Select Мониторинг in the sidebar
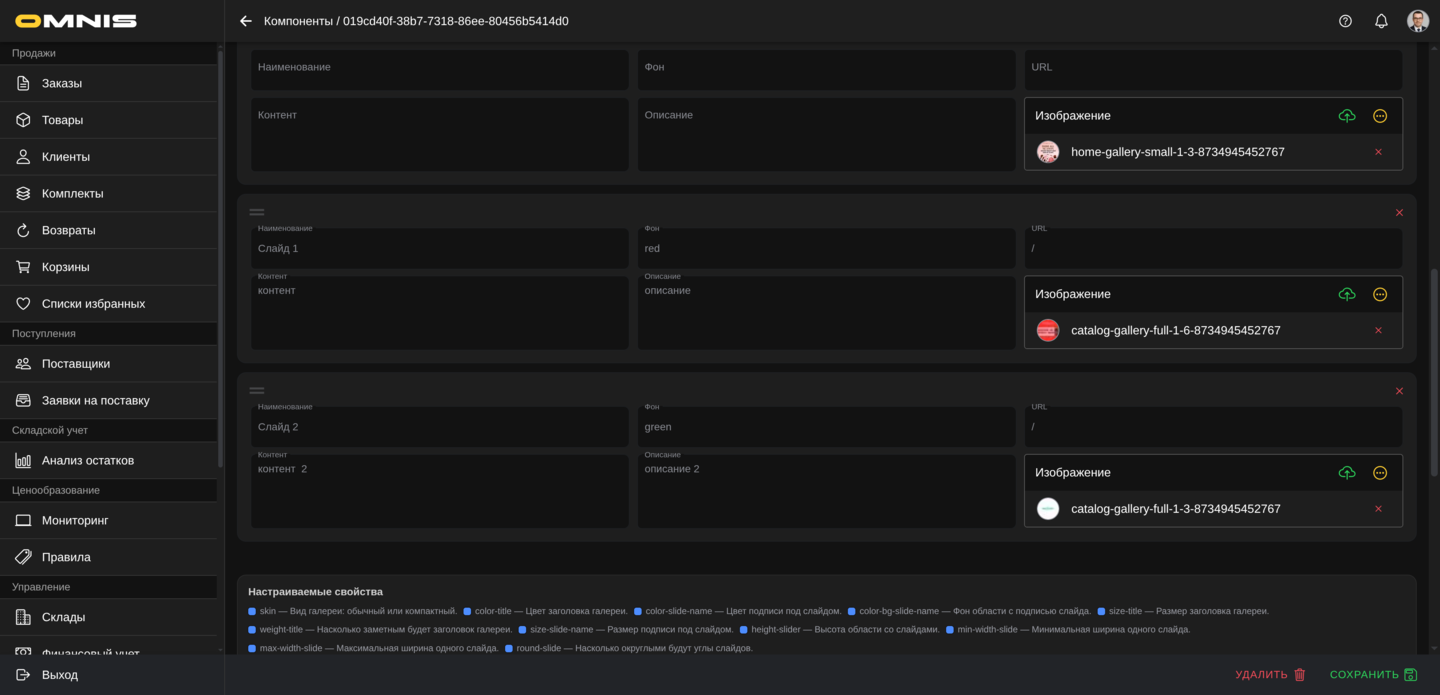This screenshot has height=695, width=1440. pos(75,520)
